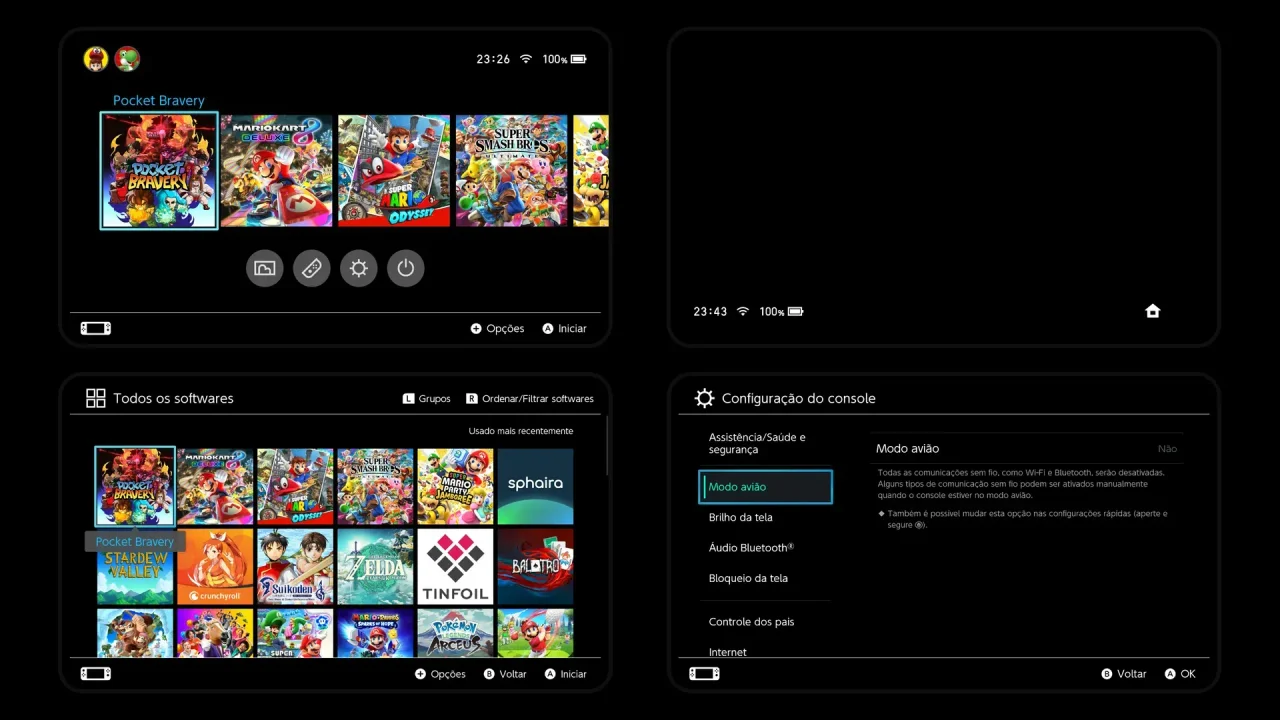Open system settings gear on home screen

tap(359, 268)
